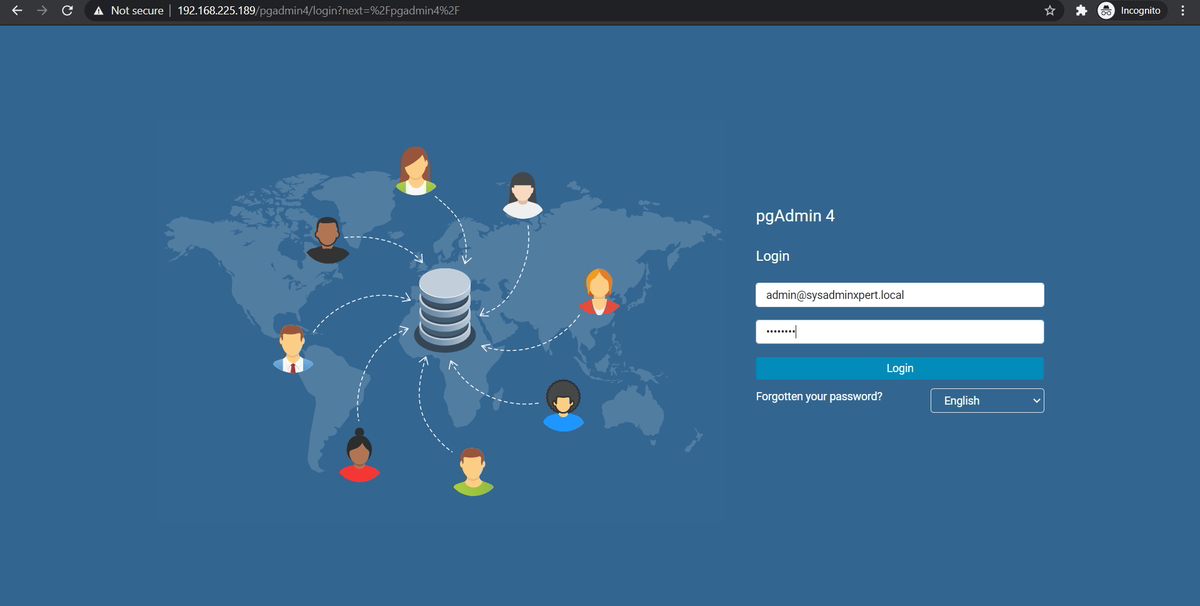Click the blue woman avatar illustration

tap(562, 405)
